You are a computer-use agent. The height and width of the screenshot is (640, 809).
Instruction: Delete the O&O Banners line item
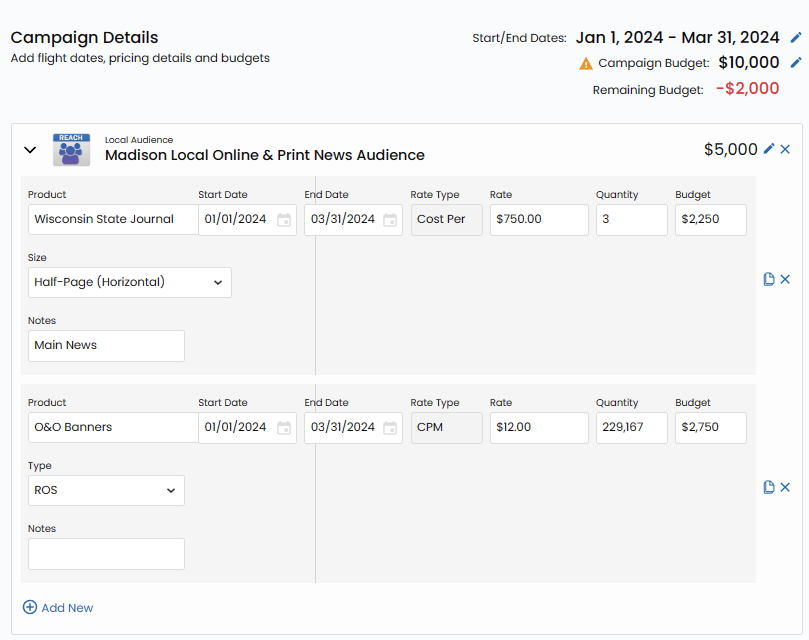785,487
